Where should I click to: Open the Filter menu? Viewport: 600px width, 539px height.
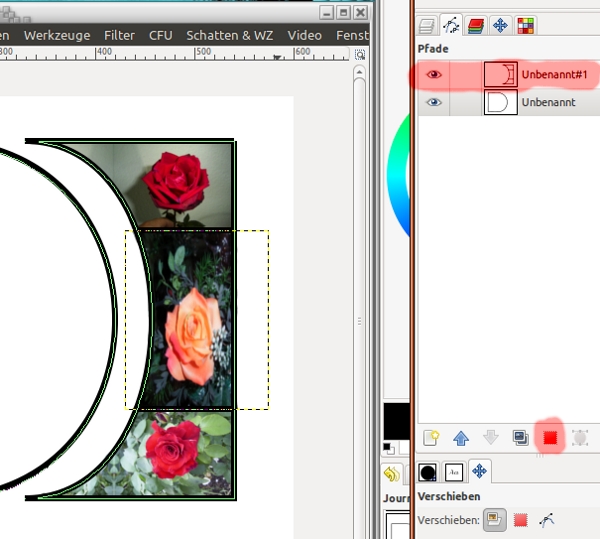[119, 35]
